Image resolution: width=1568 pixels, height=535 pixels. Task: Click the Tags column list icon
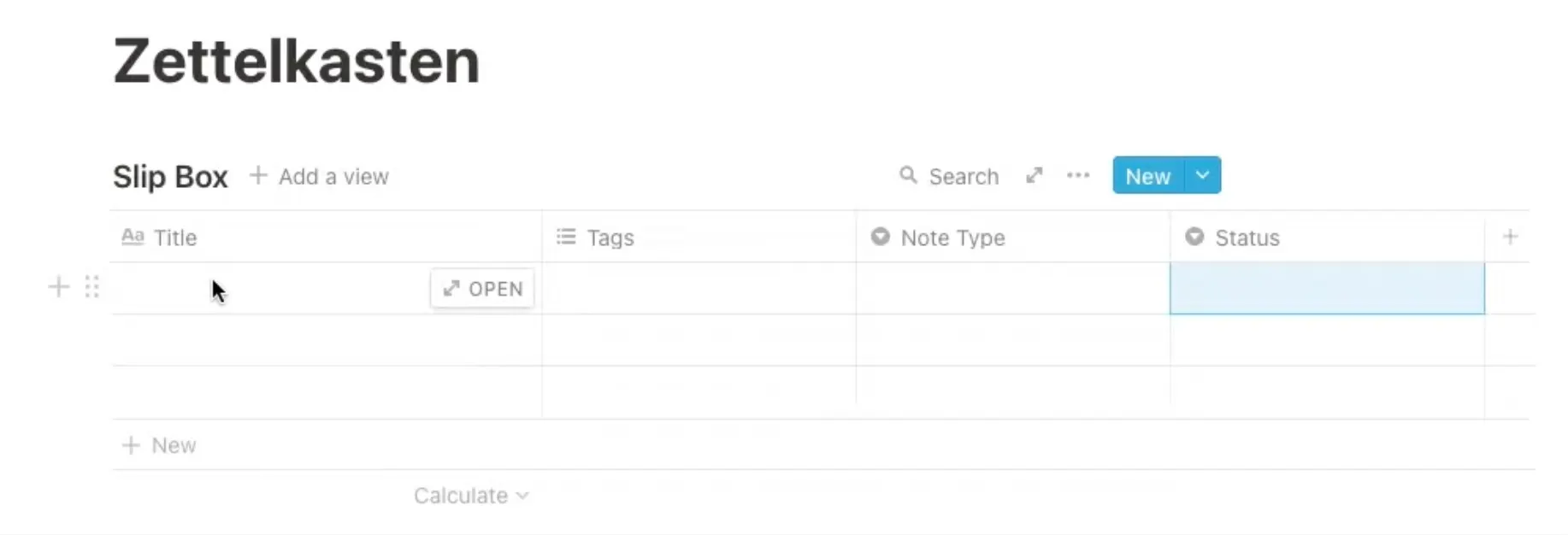click(566, 237)
